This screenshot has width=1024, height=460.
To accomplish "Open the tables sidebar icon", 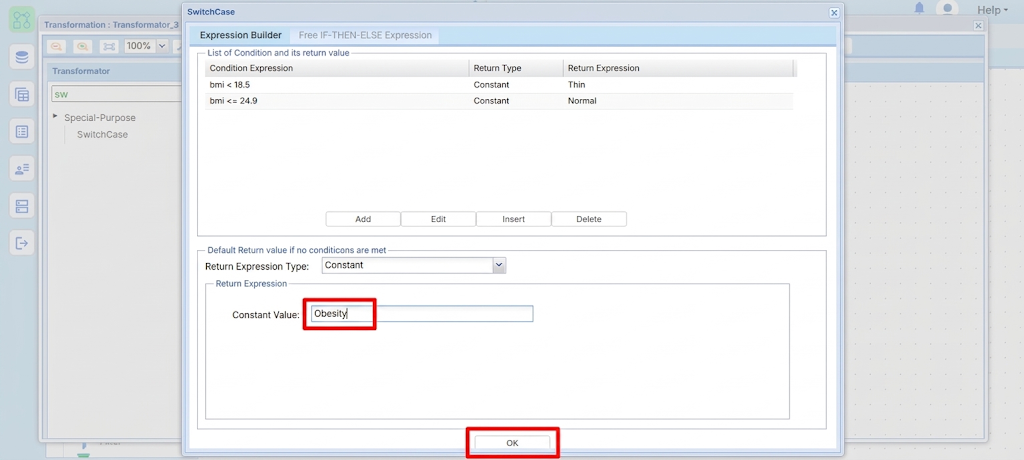I will [x=22, y=95].
